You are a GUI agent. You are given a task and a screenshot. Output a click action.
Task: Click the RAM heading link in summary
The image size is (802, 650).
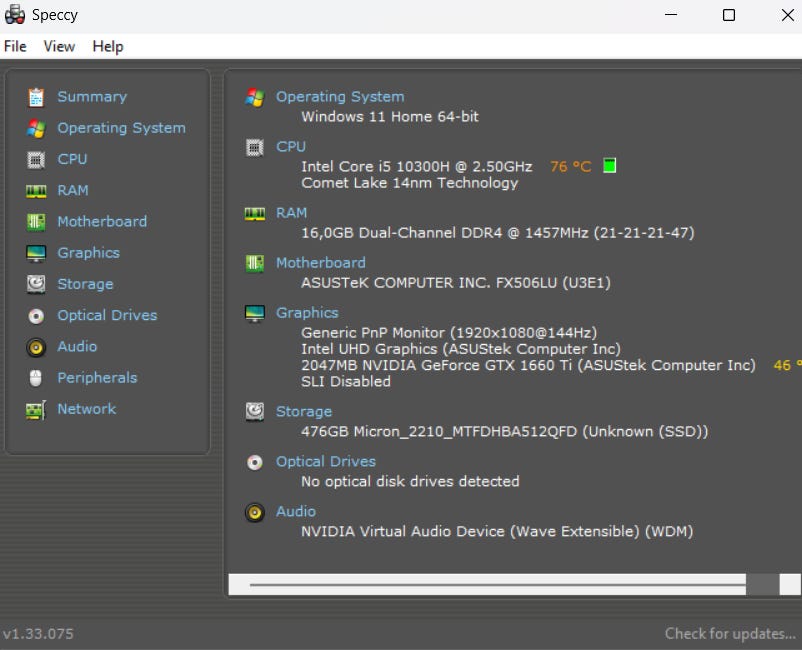(x=292, y=213)
